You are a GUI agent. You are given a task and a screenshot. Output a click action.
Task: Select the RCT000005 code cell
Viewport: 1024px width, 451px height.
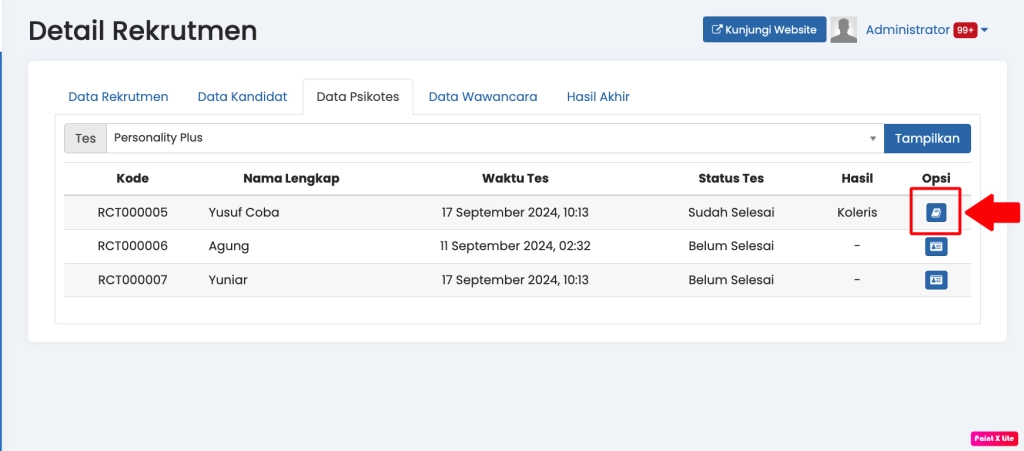132,213
